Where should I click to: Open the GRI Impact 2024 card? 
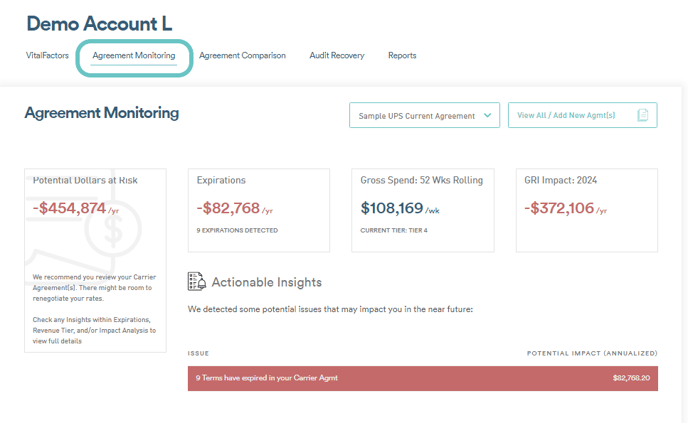(x=587, y=210)
